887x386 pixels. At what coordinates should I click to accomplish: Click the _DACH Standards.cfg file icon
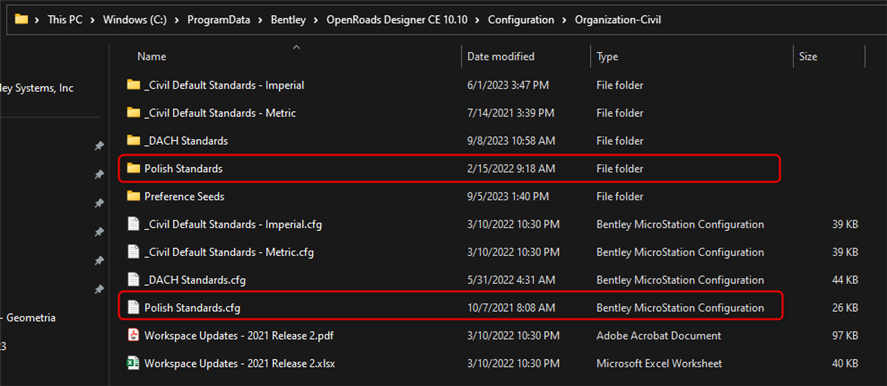coord(134,280)
